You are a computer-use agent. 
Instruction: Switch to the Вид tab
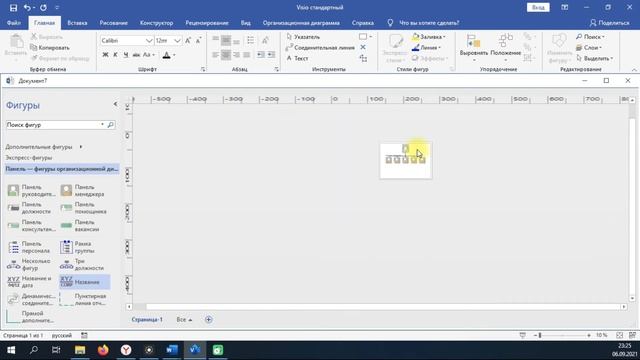245,23
